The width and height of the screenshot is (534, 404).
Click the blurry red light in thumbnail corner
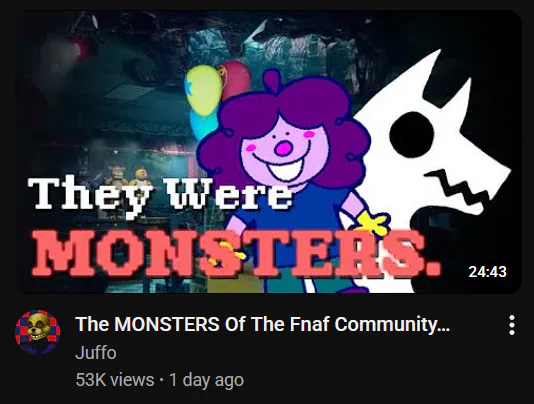click(x=72, y=49)
